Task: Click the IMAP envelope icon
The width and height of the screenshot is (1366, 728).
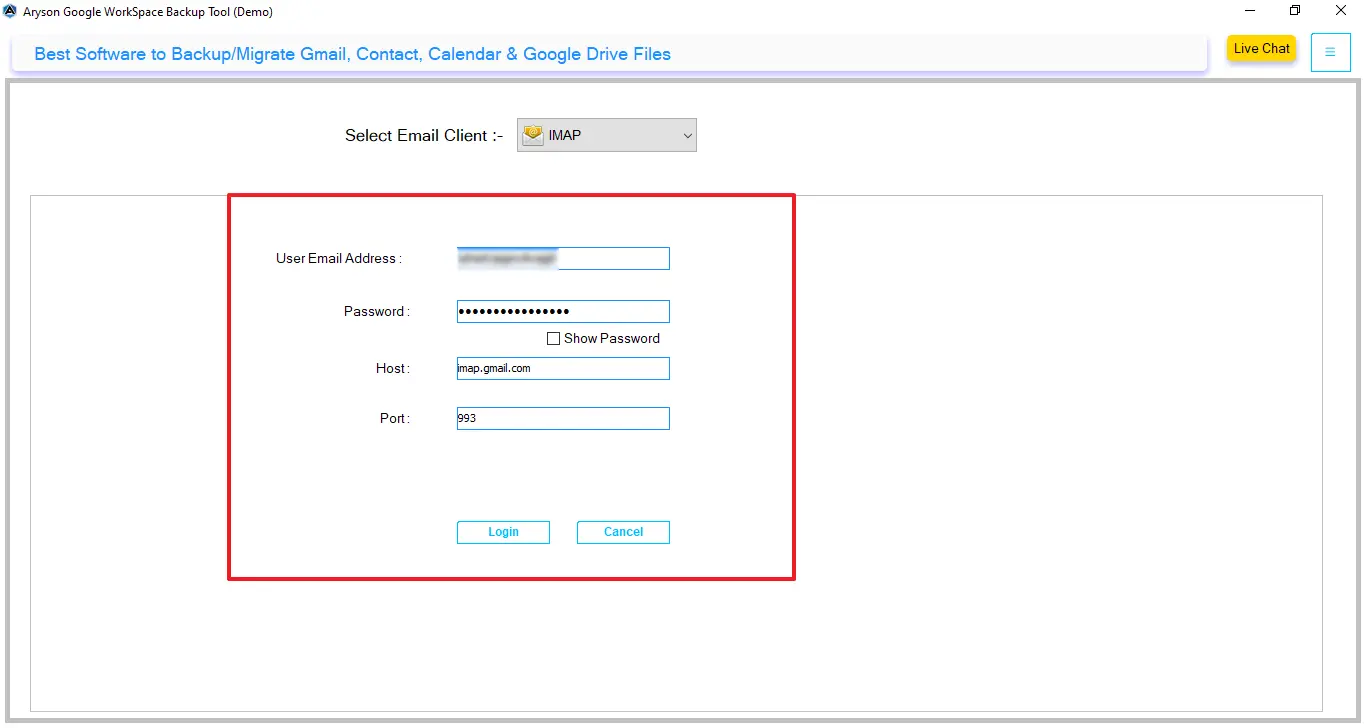Action: (533, 135)
